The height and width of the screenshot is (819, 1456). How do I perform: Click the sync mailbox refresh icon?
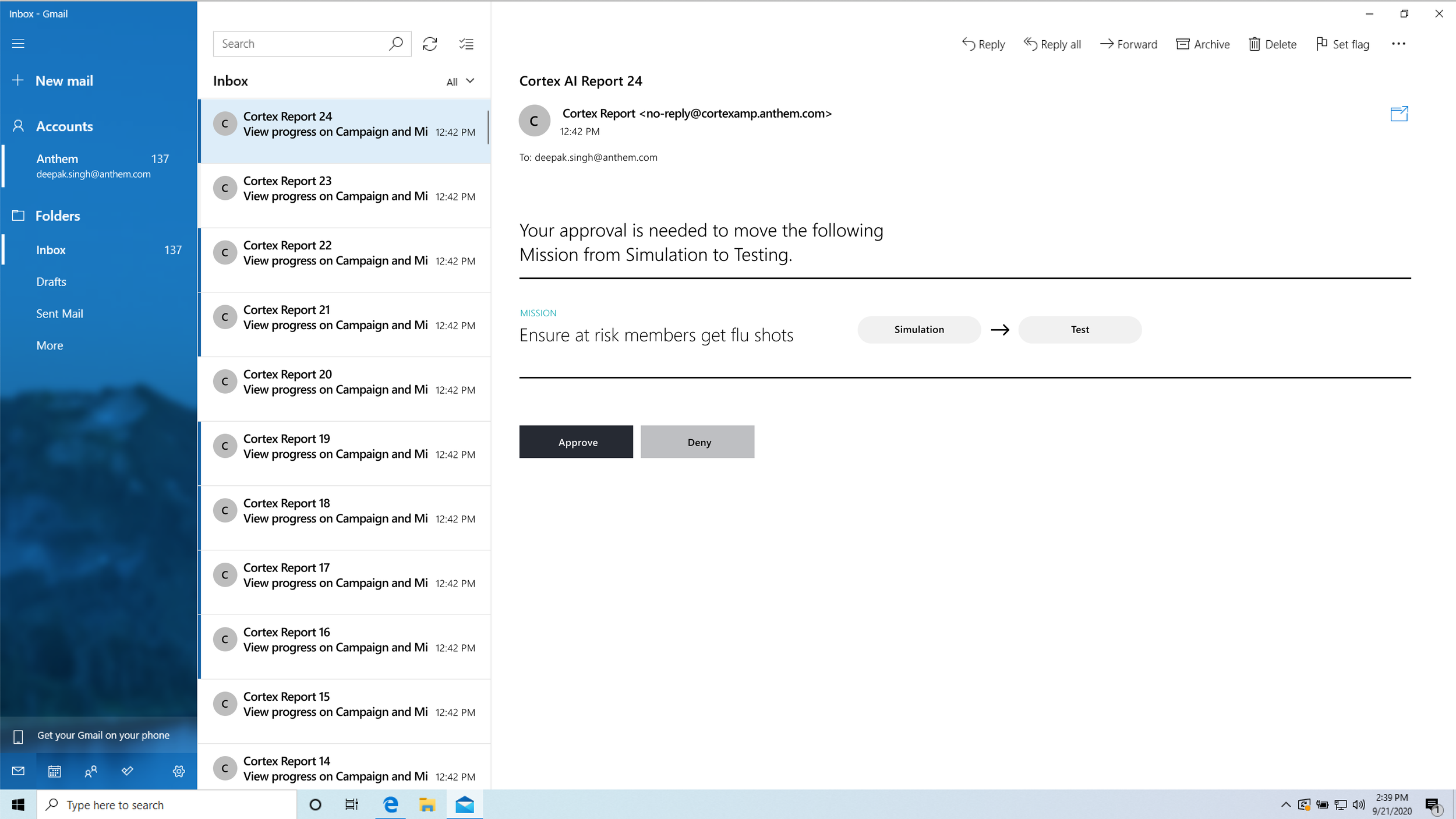click(x=430, y=44)
